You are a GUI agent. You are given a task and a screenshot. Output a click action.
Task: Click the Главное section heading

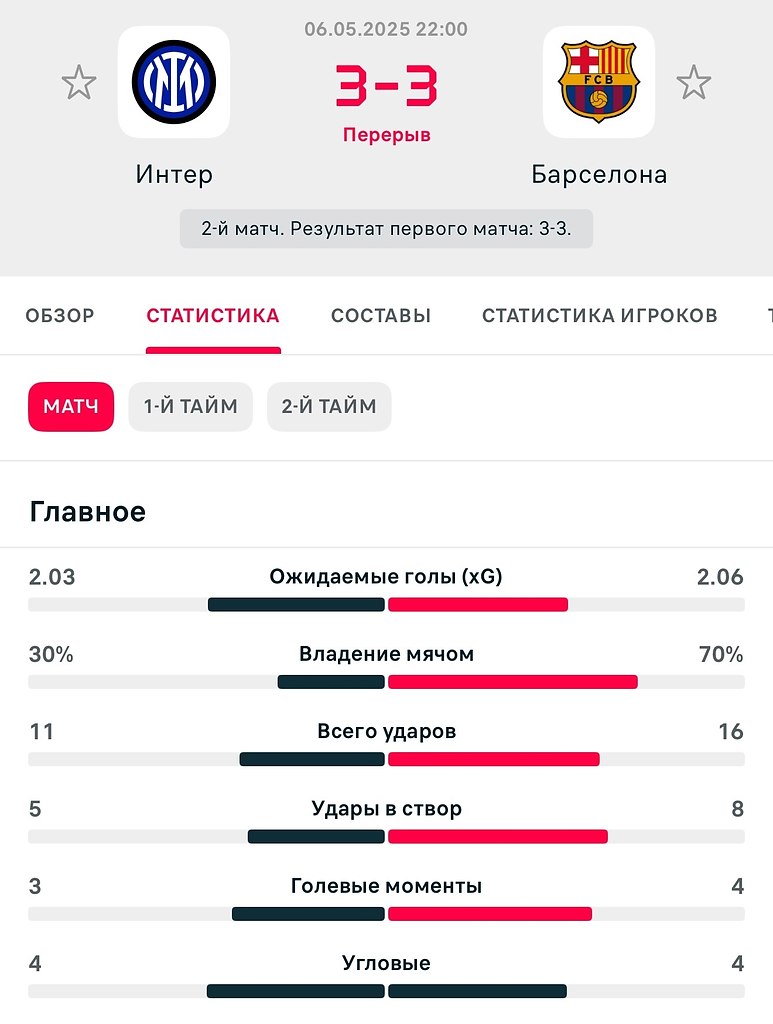coord(87,511)
